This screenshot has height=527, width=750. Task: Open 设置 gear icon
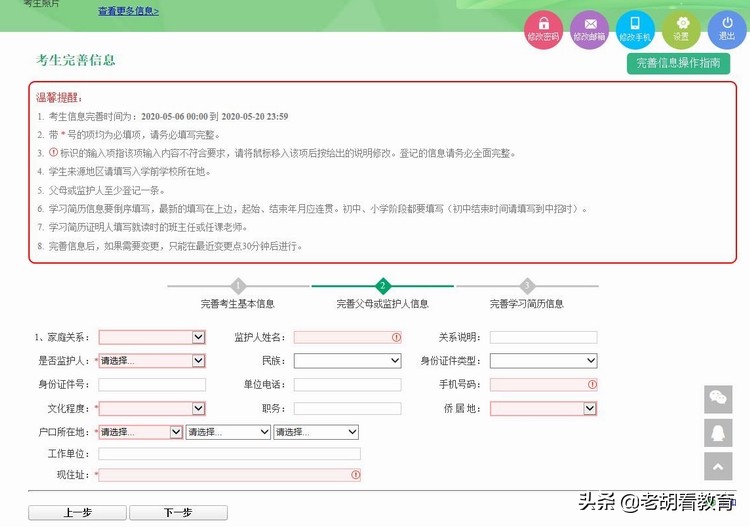681,30
